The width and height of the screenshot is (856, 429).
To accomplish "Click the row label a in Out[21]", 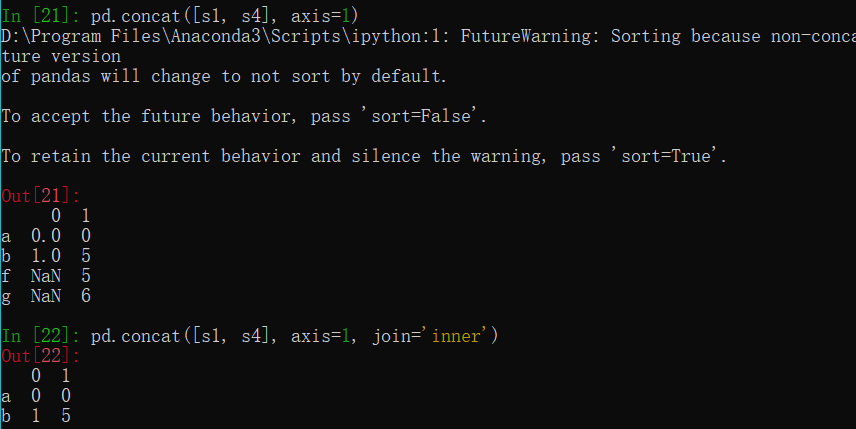I will click(x=7, y=236).
